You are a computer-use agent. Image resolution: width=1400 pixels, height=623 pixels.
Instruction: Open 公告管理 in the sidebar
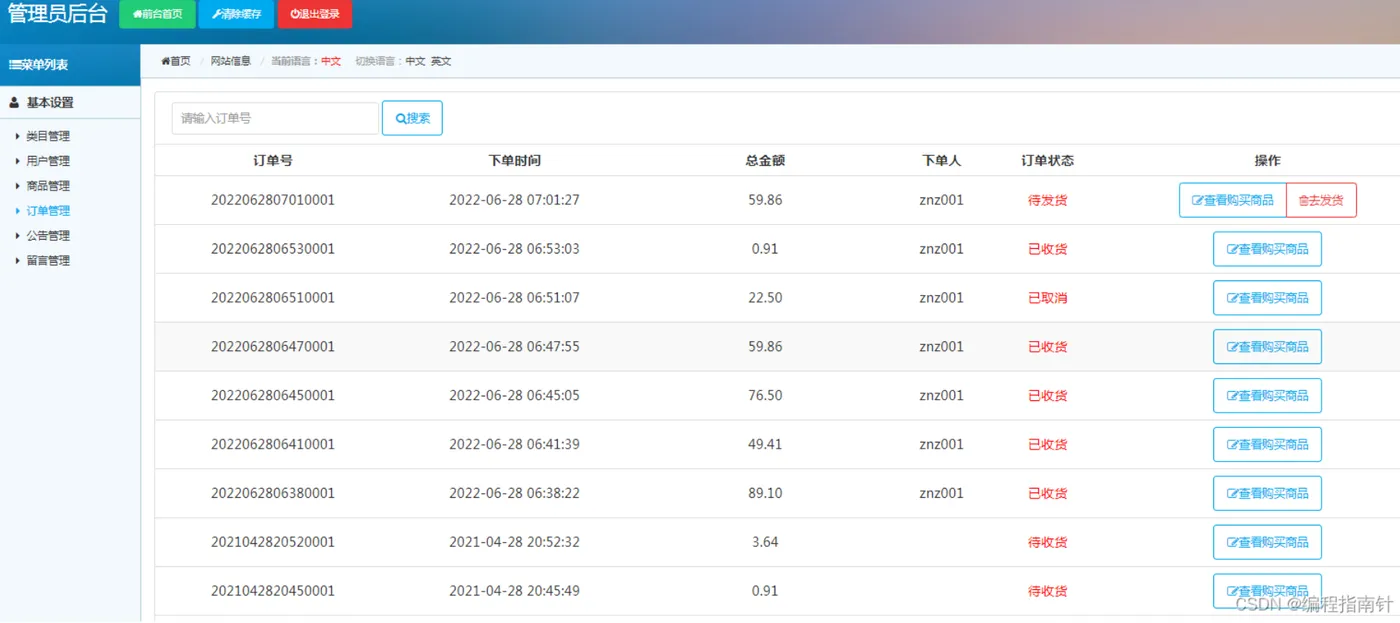[48, 236]
